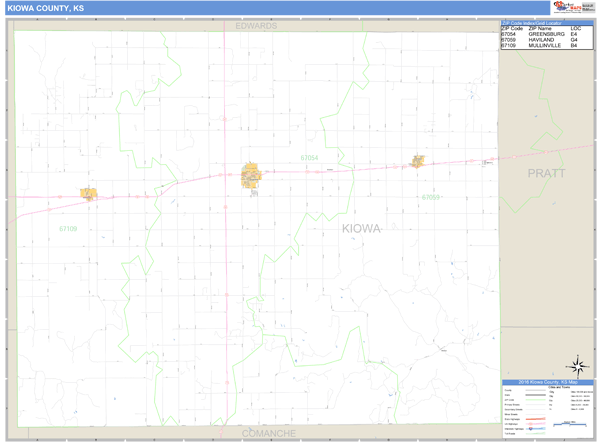Click 'HAVILAND' in the ZIP index table
Viewport: 600px width, 442px height.
[x=541, y=40]
